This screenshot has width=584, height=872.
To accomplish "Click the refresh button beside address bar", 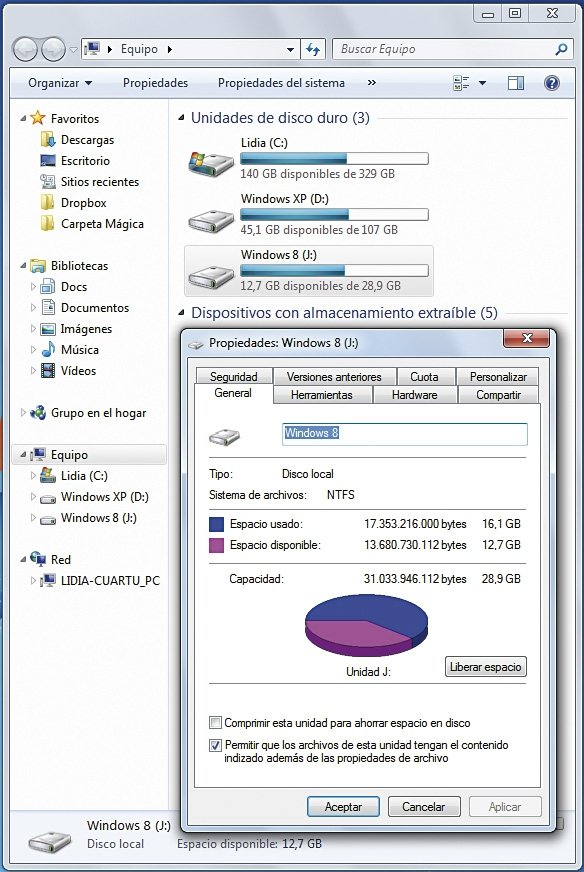I will [x=313, y=49].
